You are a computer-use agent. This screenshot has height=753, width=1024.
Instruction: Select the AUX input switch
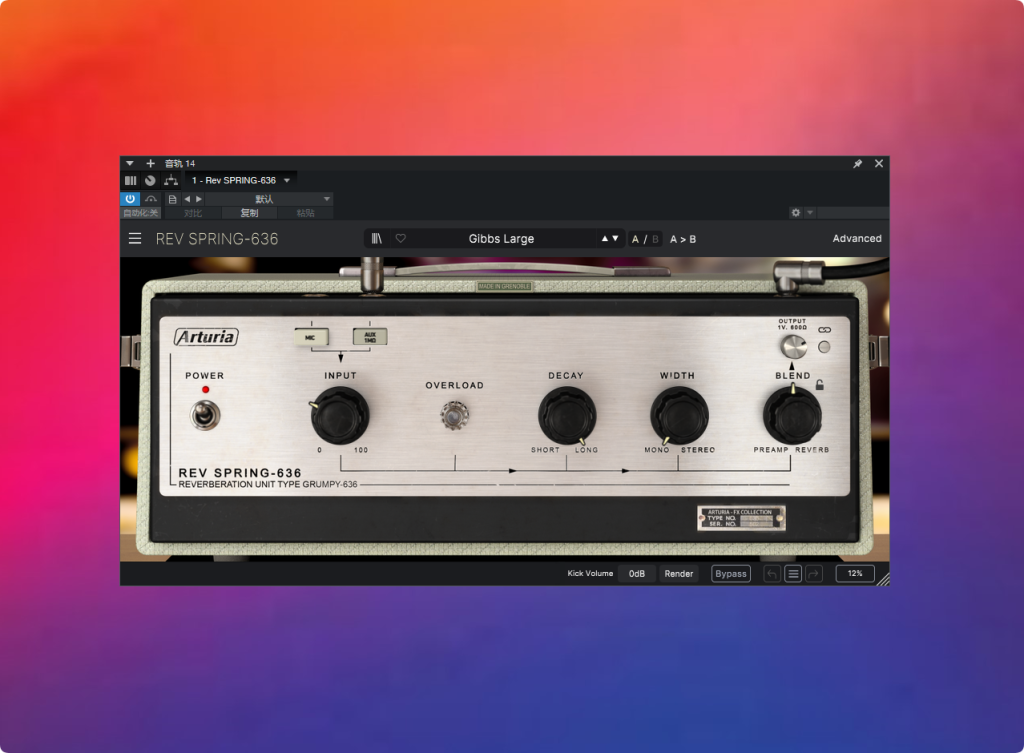tap(370, 337)
